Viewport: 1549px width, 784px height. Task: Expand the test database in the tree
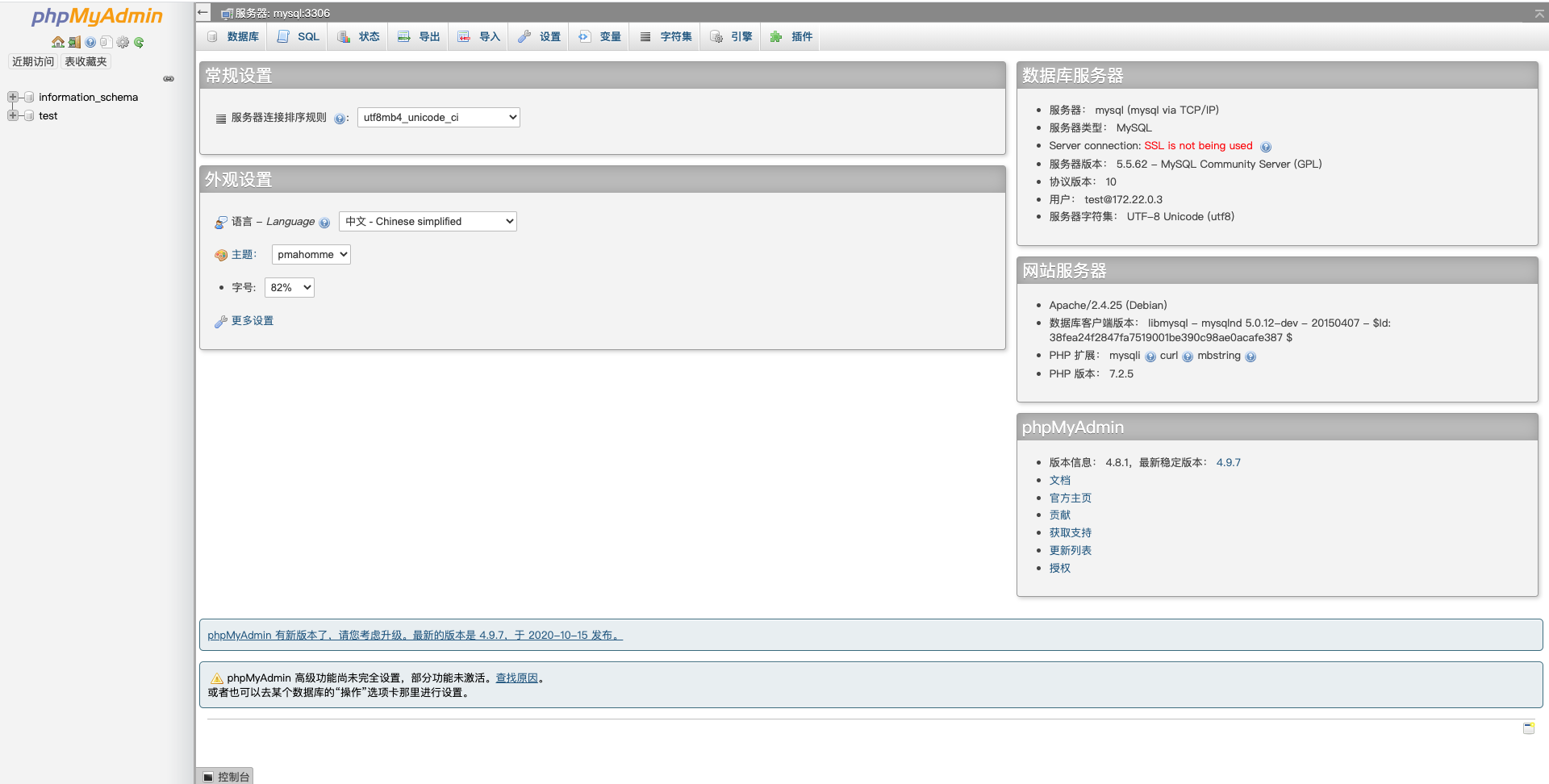coord(12,115)
